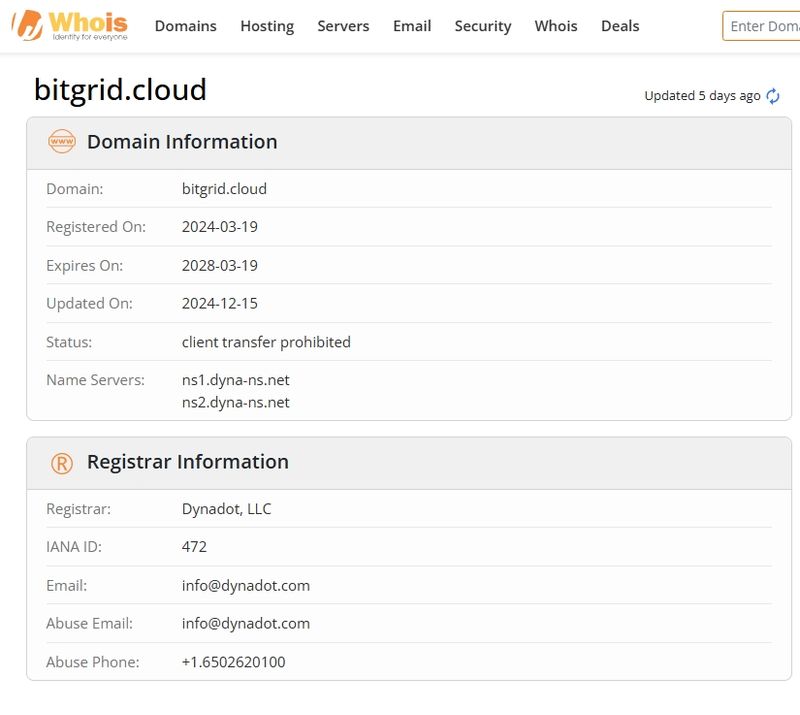Click the Updated 5 days ago text

click(x=702, y=96)
